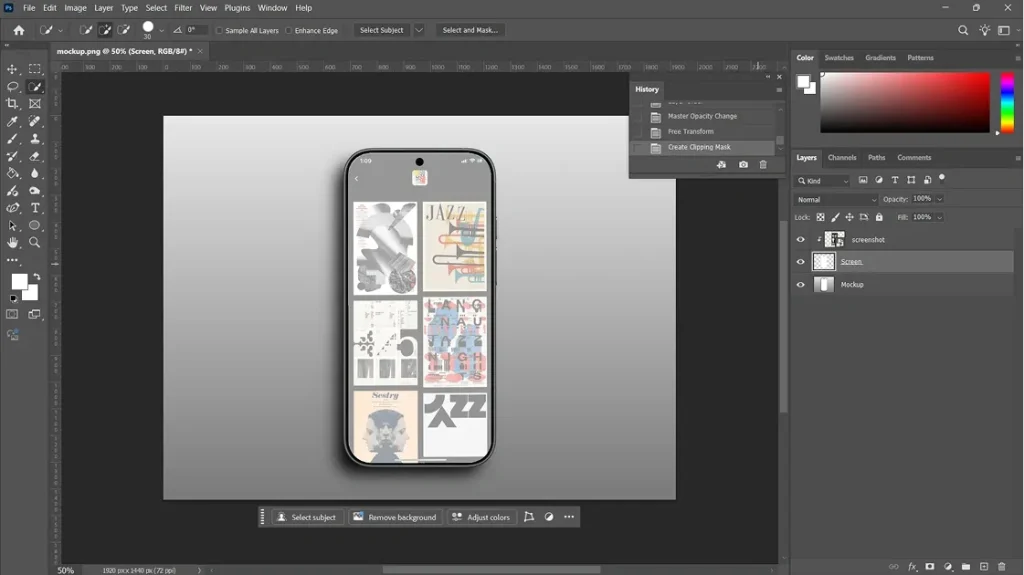The width and height of the screenshot is (1024, 575).
Task: Hide the screenshot layer
Action: (801, 240)
